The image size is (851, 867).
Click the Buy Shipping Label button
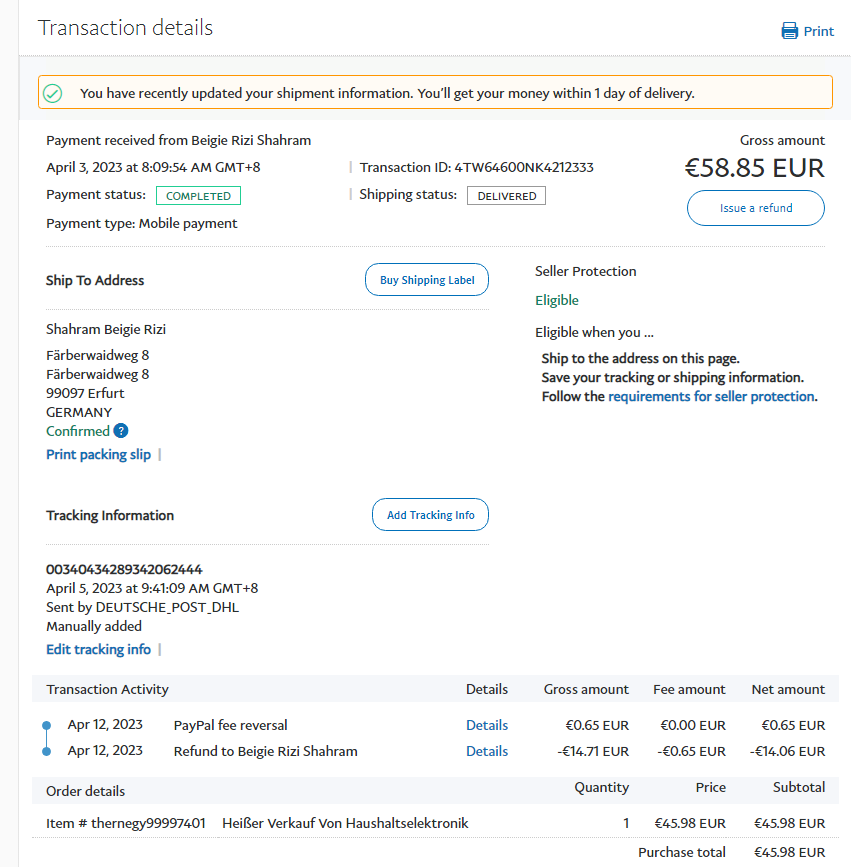click(x=427, y=280)
